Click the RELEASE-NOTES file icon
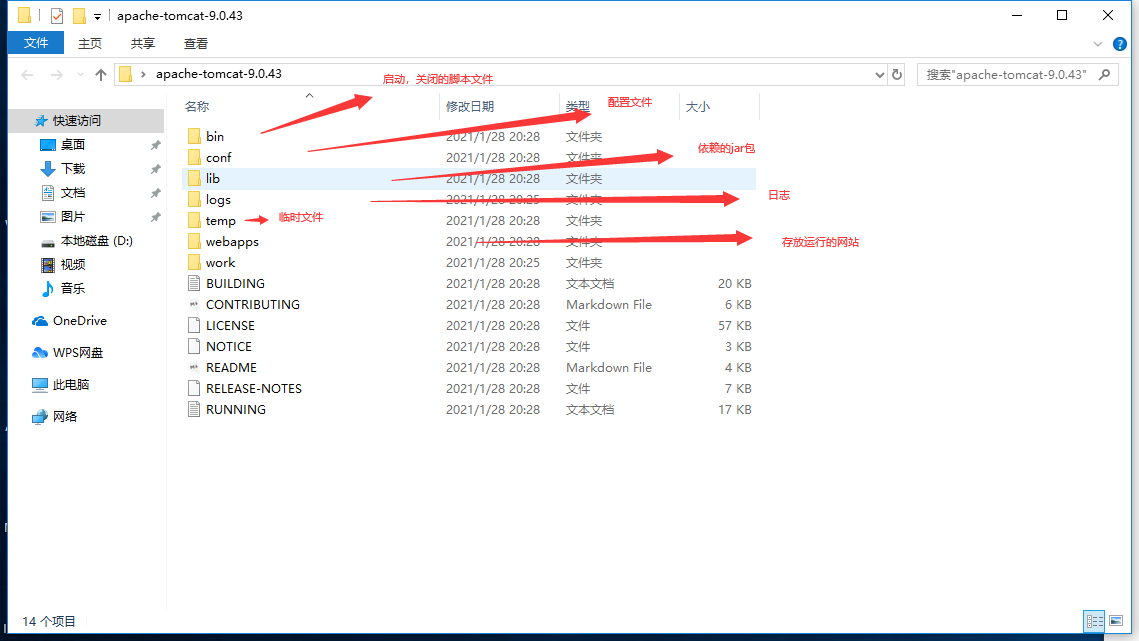 click(x=194, y=389)
